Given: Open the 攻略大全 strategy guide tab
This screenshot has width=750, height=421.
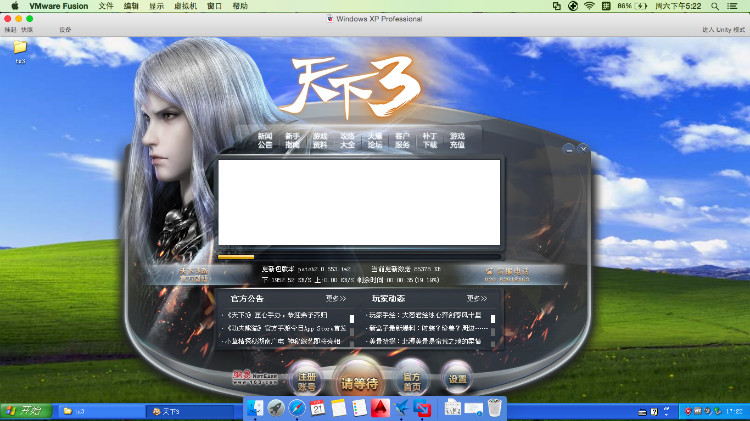Looking at the screenshot, I should click(x=347, y=140).
